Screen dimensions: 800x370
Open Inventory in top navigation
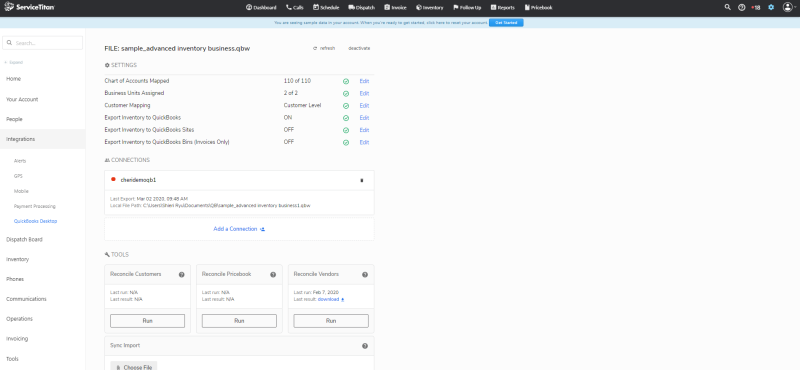pyautogui.click(x=430, y=8)
